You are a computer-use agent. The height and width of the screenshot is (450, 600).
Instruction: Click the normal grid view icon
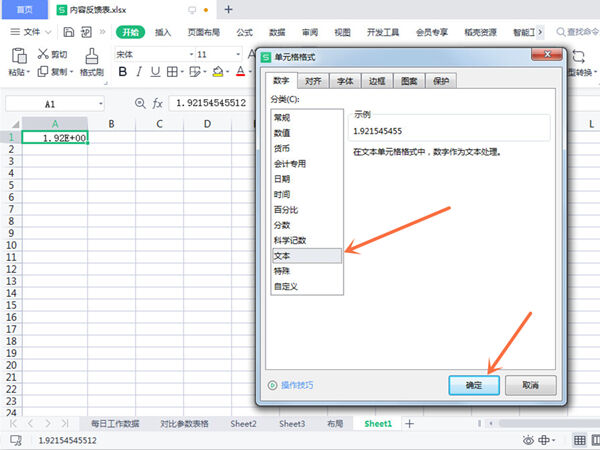(579, 440)
